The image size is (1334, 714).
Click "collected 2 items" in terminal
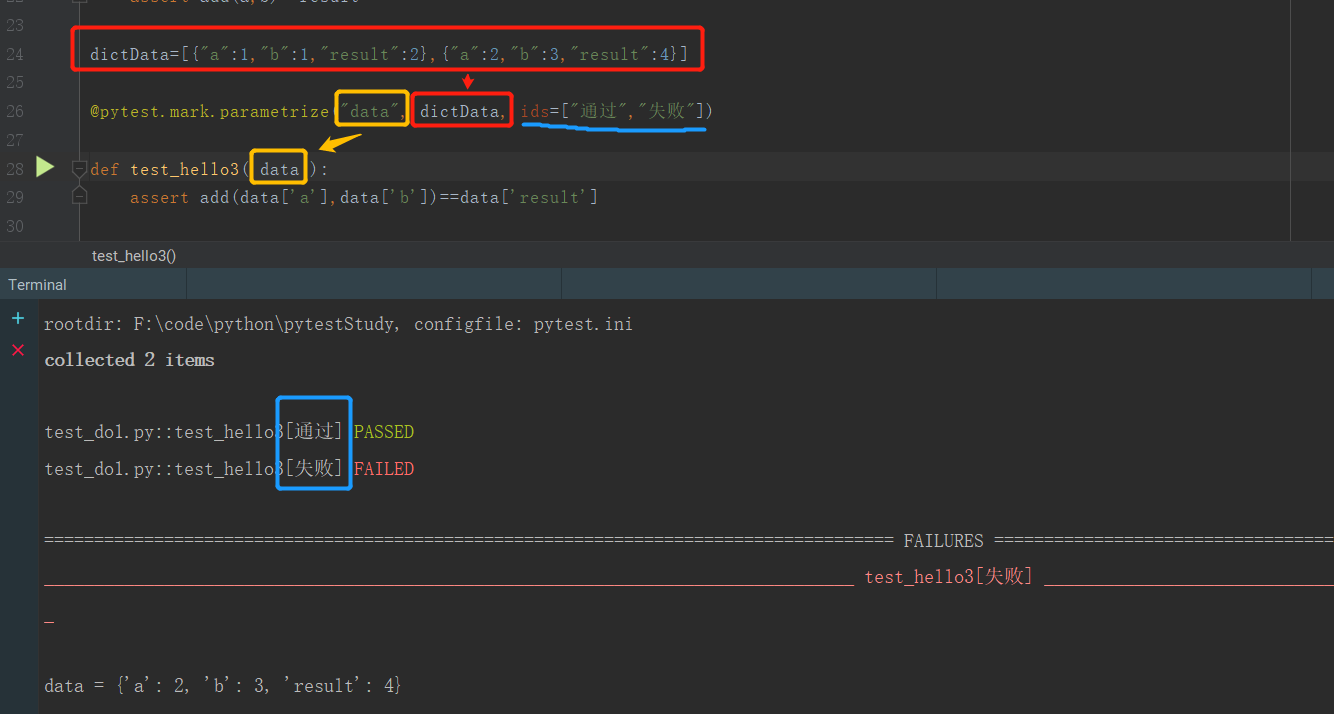coord(130,360)
